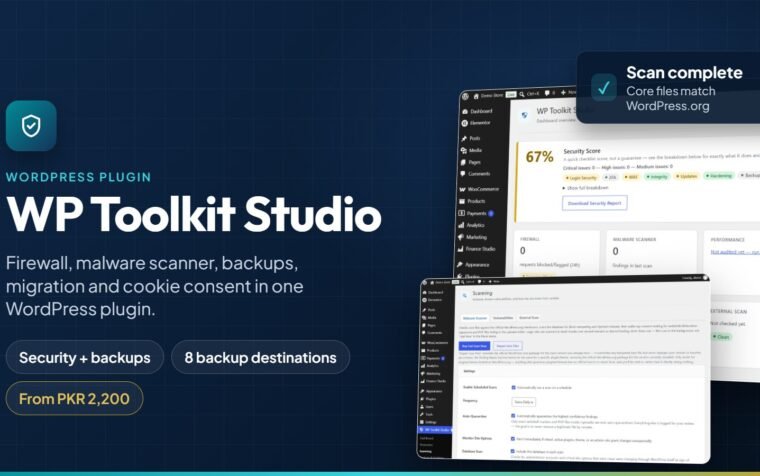Switch to the Vulnerabilities tab
The image size is (760, 476).
click(503, 318)
